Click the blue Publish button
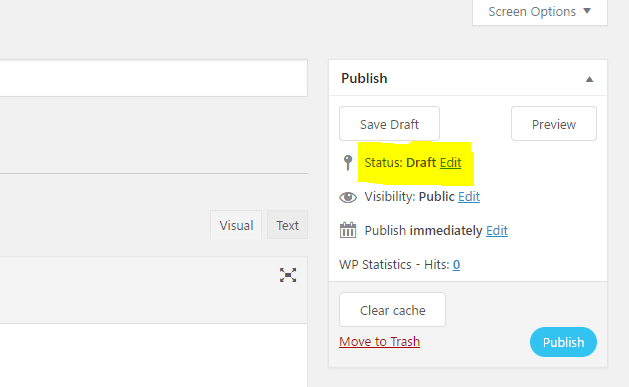 (563, 342)
